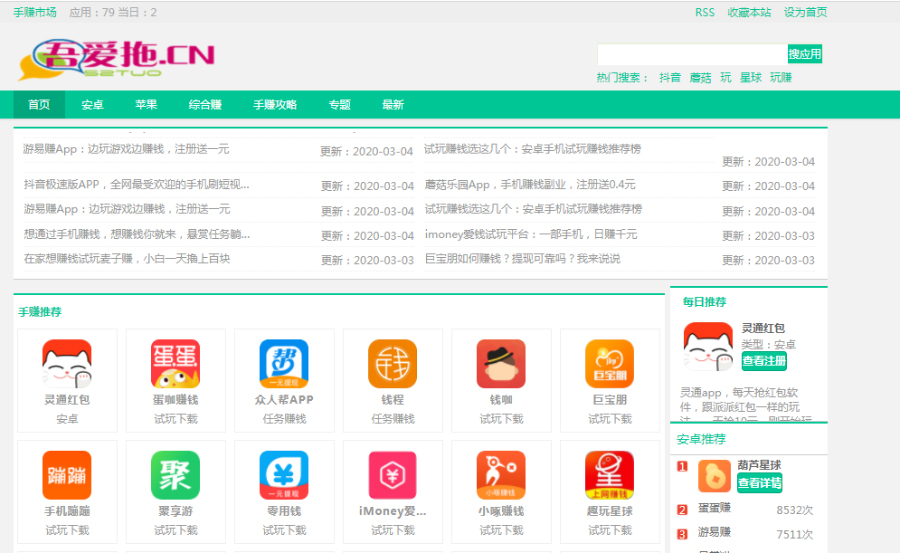This screenshot has height=553, width=900.
Task: Select hot search term 抖音
Action: pos(670,78)
